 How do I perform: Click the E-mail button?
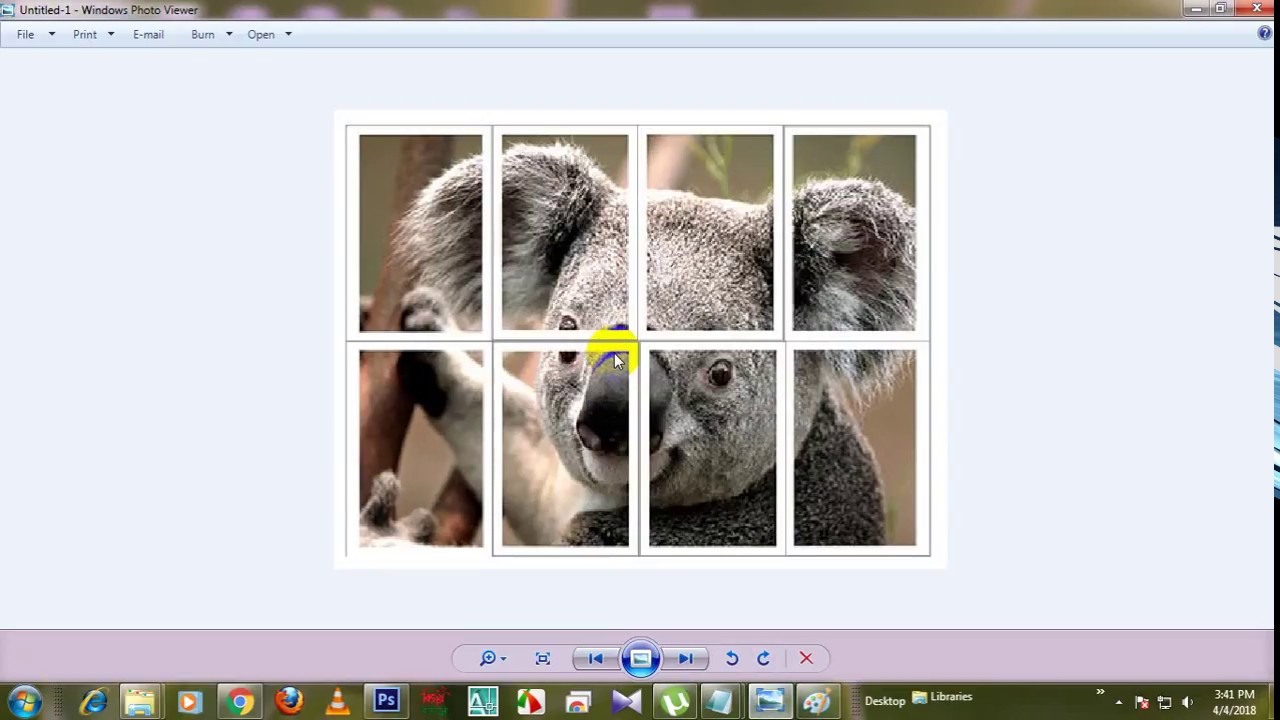coord(148,34)
